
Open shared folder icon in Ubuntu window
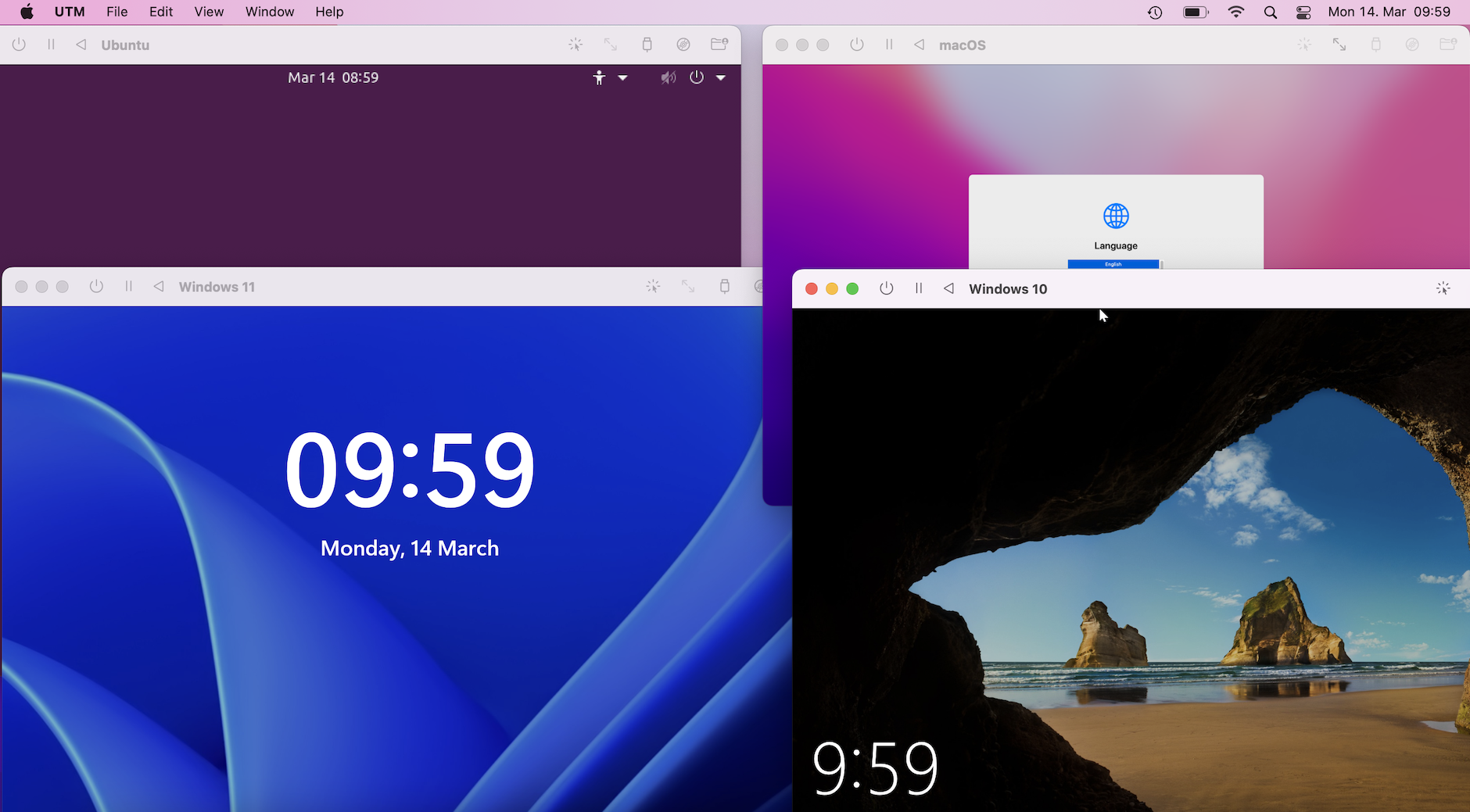[719, 45]
